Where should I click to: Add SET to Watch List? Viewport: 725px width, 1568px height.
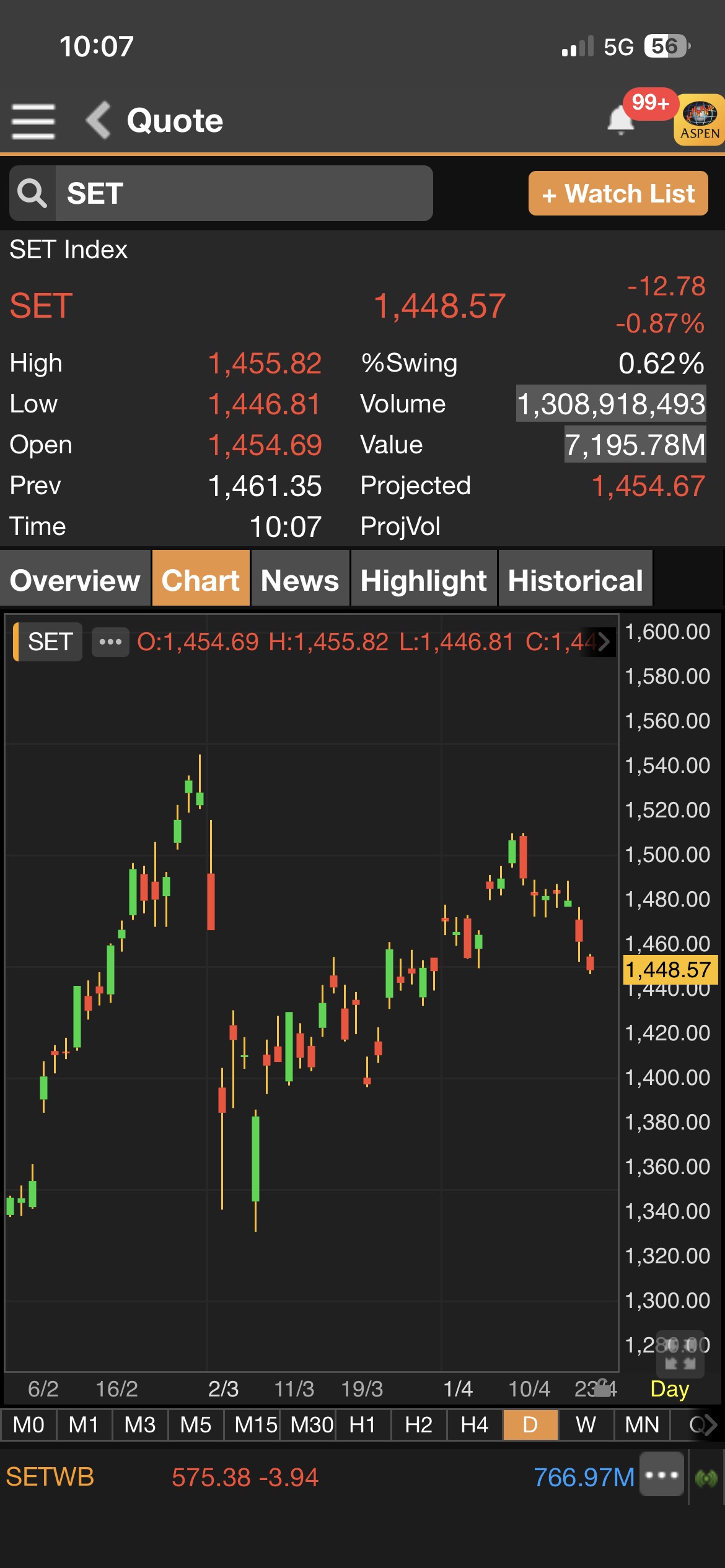[618, 193]
